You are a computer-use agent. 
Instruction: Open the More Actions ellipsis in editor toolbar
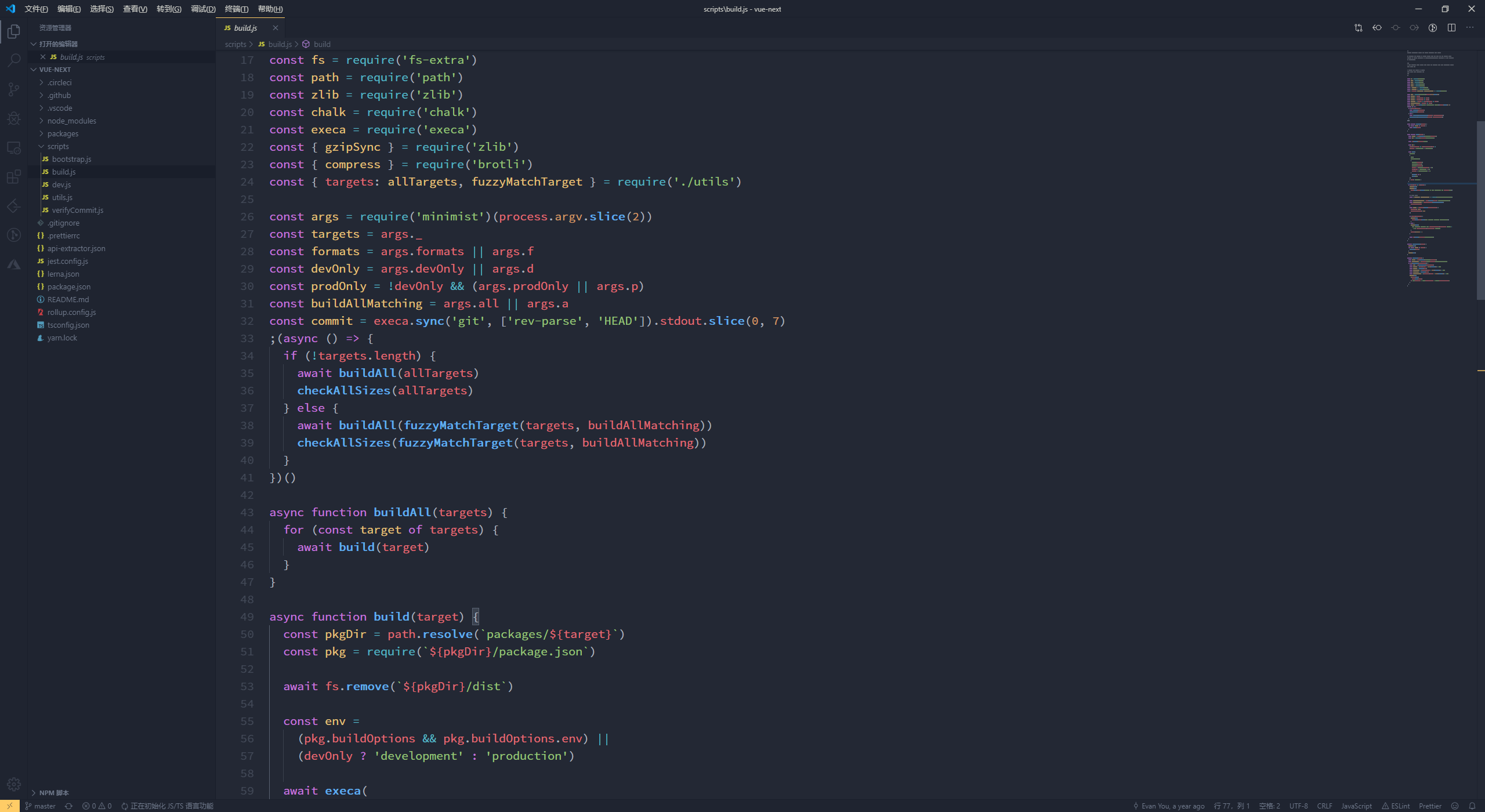tap(1470, 28)
